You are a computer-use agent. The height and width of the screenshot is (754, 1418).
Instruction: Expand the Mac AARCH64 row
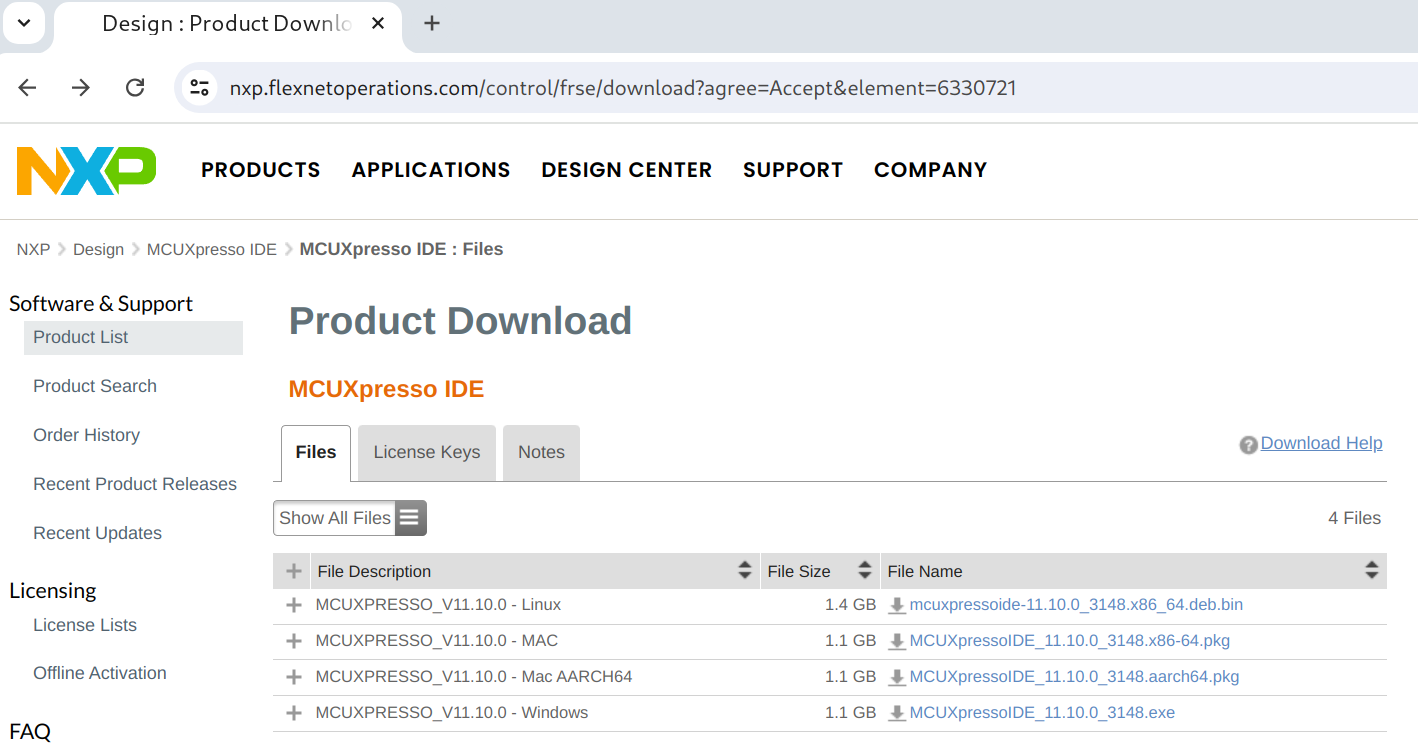(x=293, y=677)
